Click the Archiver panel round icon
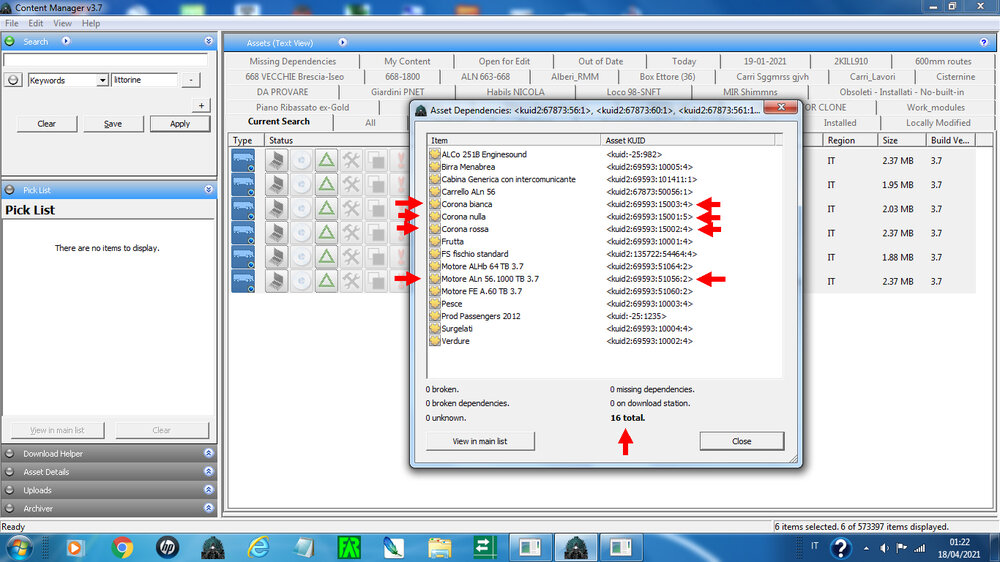Screen dimensions: 1000x562 pyautogui.click(x=10, y=508)
